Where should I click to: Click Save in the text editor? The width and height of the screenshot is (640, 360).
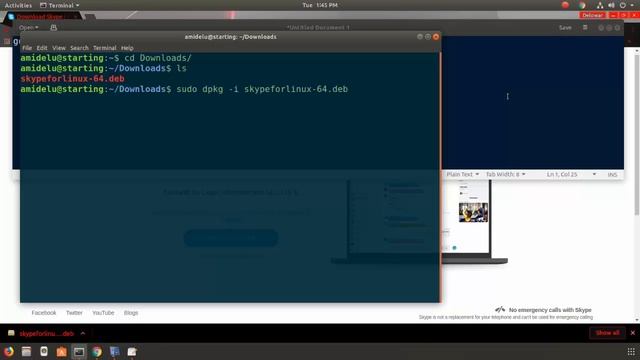coord(565,28)
